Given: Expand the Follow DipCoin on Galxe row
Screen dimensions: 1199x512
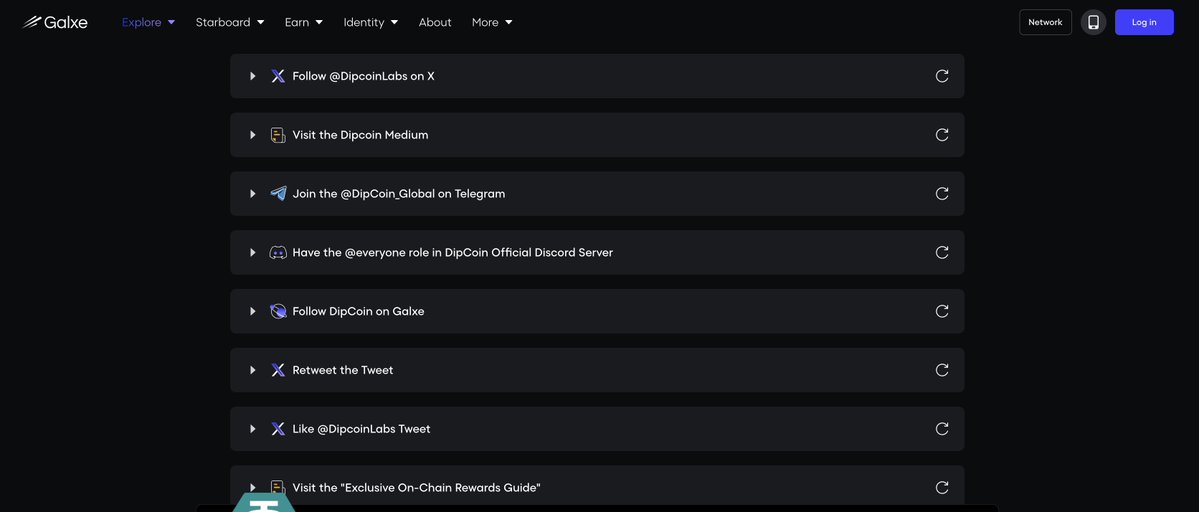Looking at the screenshot, I should click(x=252, y=311).
